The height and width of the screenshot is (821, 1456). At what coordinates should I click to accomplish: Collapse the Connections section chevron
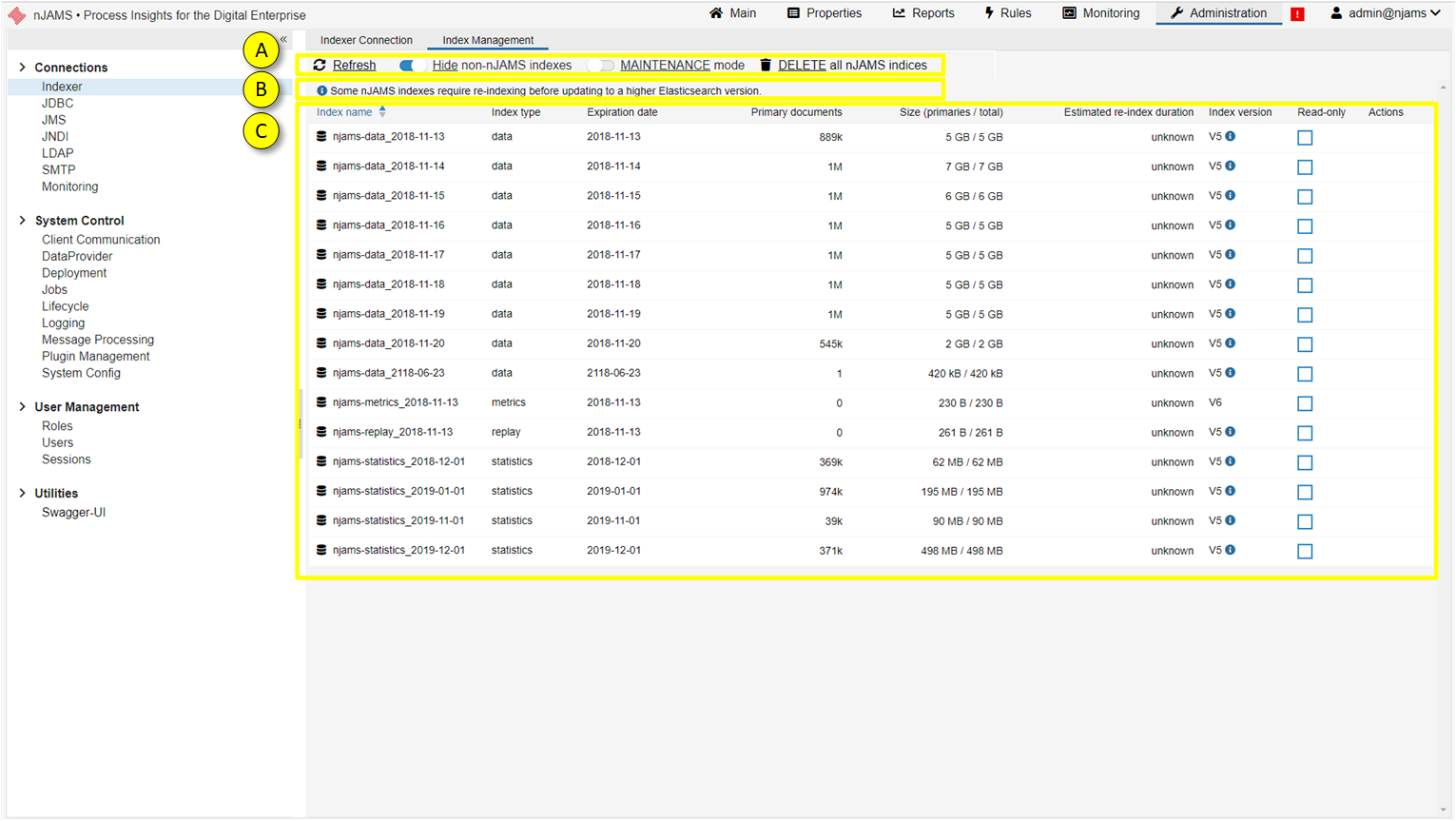(x=22, y=67)
